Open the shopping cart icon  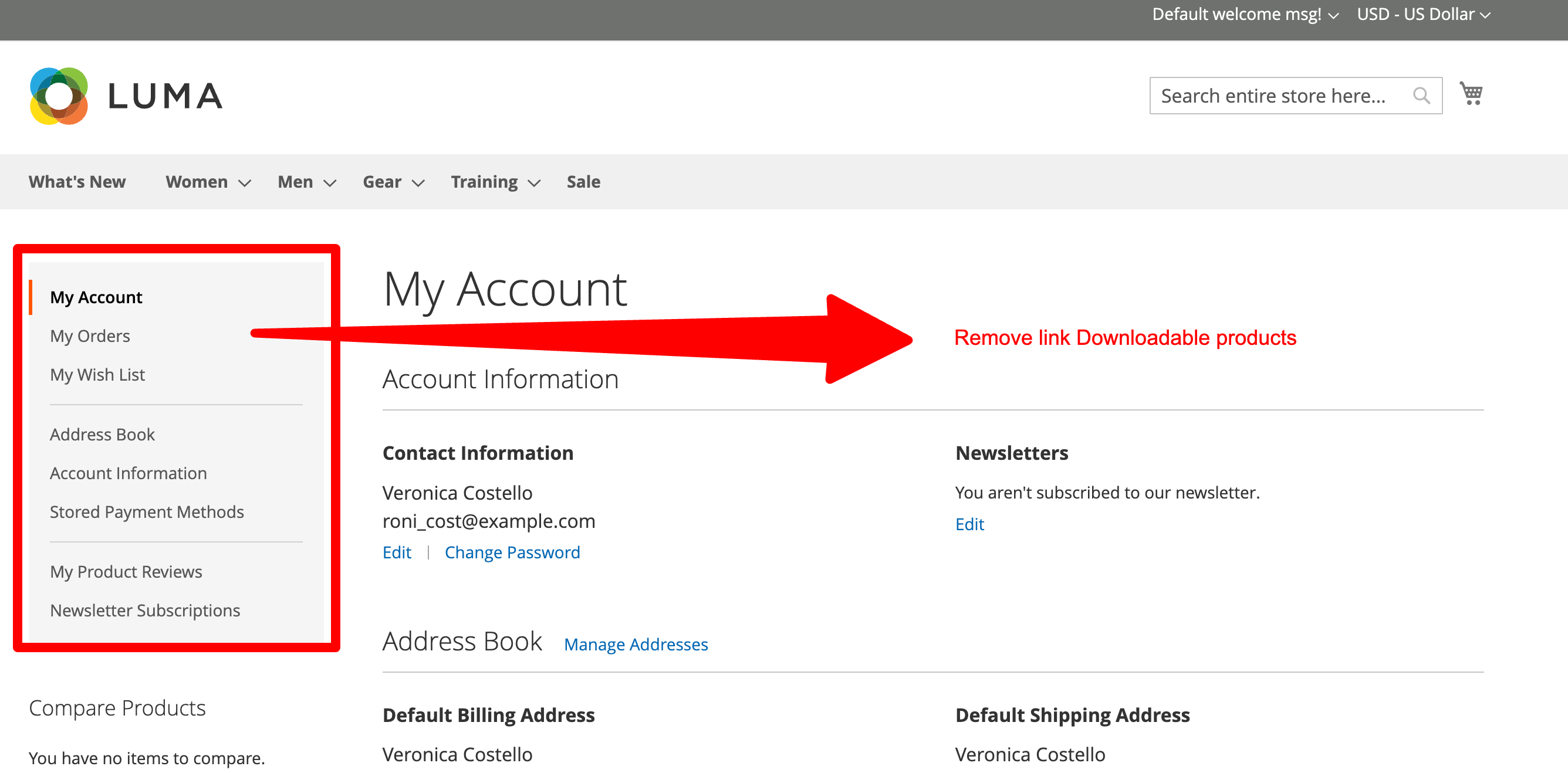1471,94
